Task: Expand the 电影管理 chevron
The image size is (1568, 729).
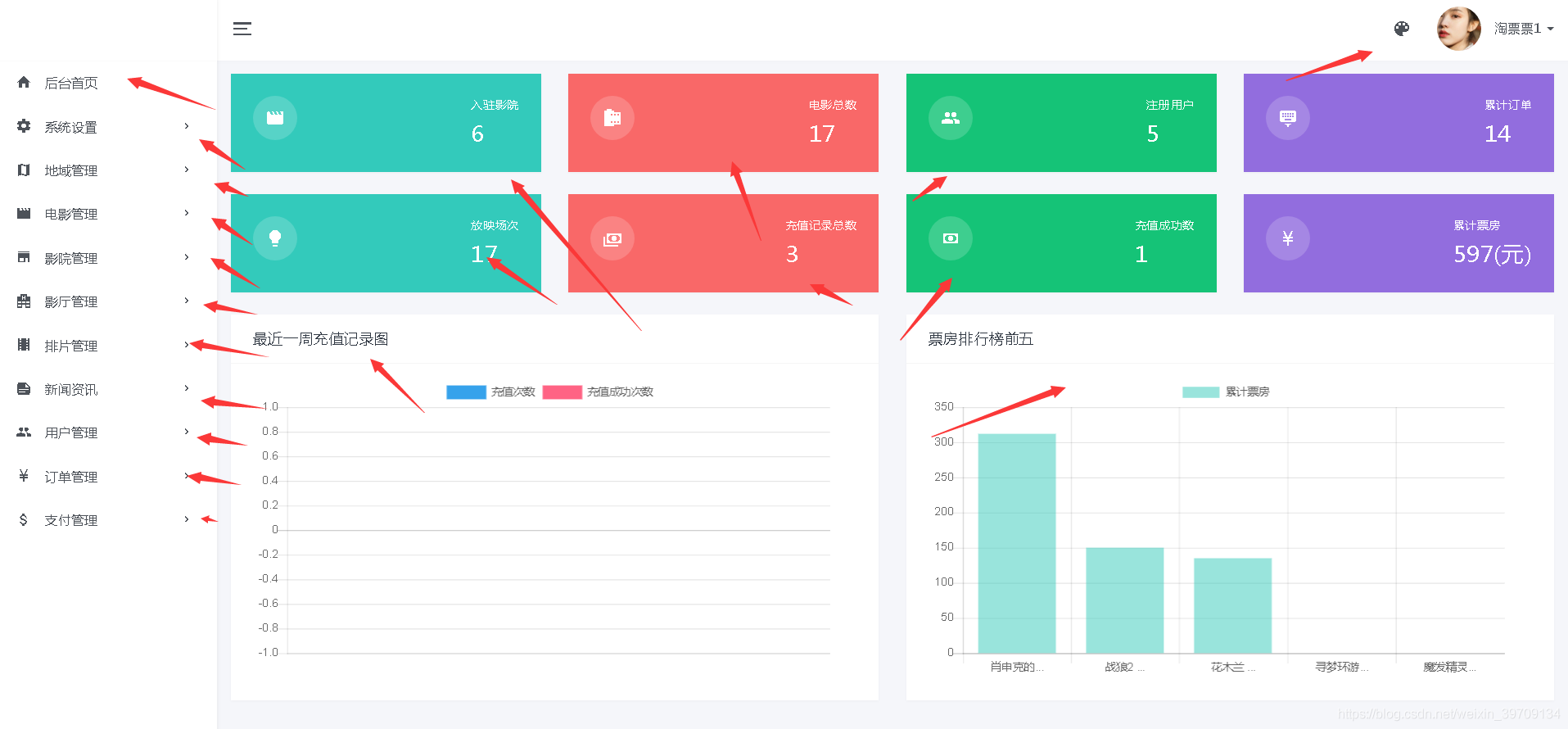Action: [x=187, y=213]
